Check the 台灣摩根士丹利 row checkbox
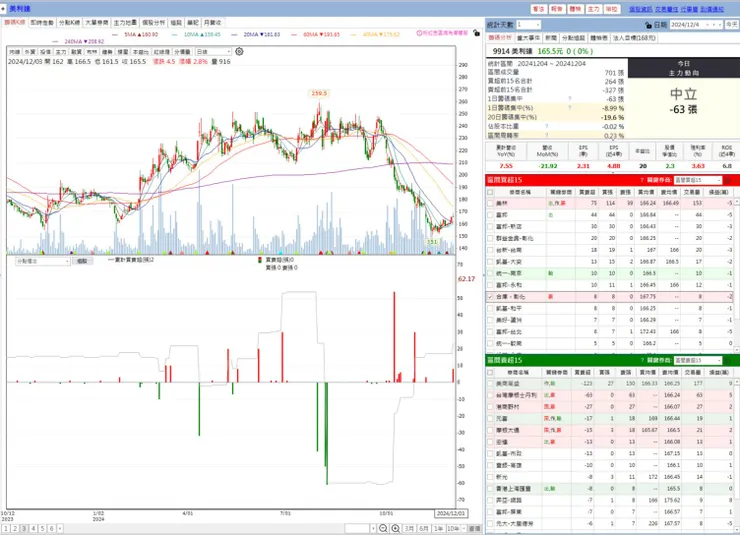The image size is (740, 535). (490, 395)
